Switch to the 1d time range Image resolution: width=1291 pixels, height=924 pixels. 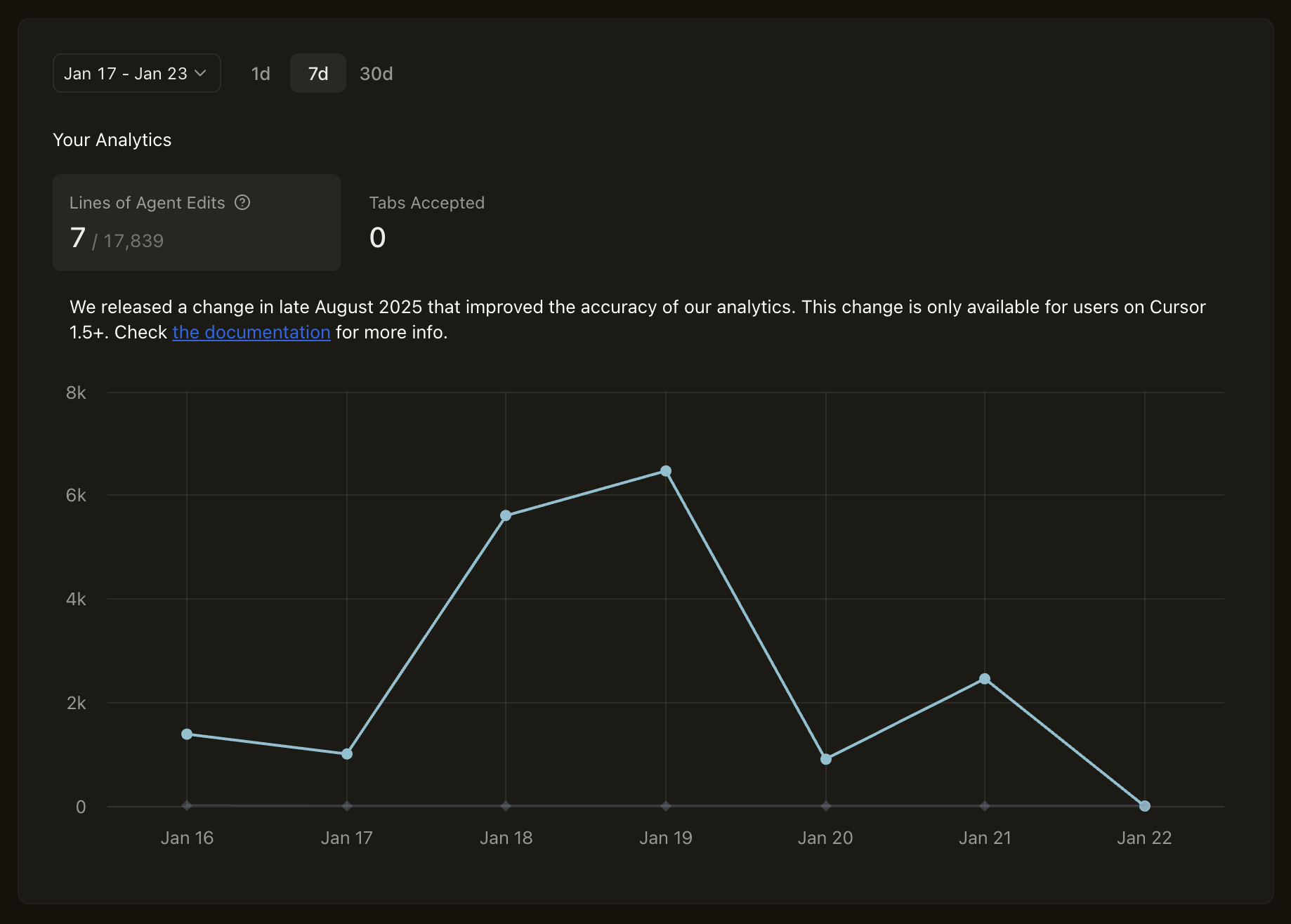[x=261, y=74]
